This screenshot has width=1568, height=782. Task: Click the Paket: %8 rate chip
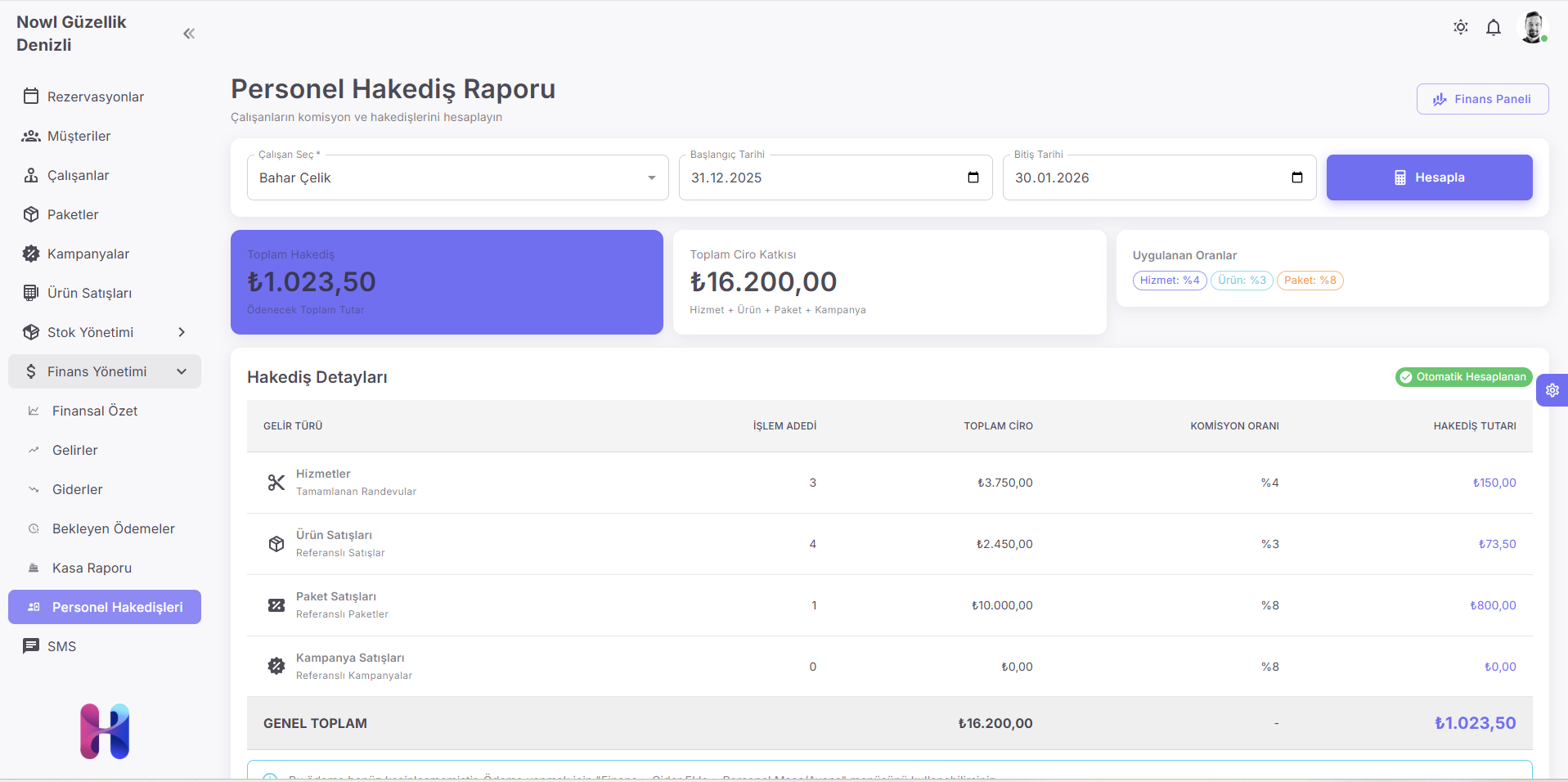(1310, 281)
